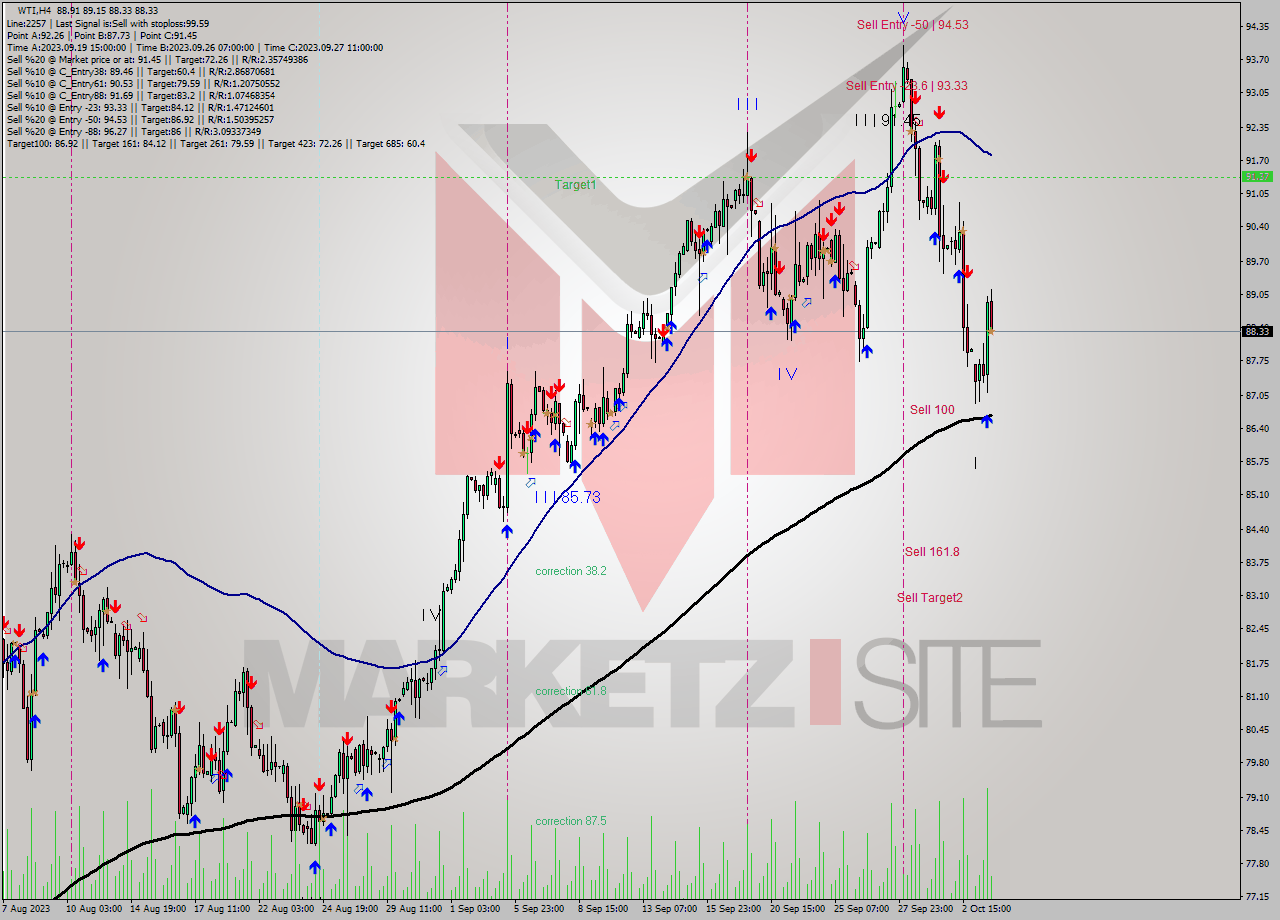
Task: Click the current price tag 88.33 on axis
Action: [1257, 331]
